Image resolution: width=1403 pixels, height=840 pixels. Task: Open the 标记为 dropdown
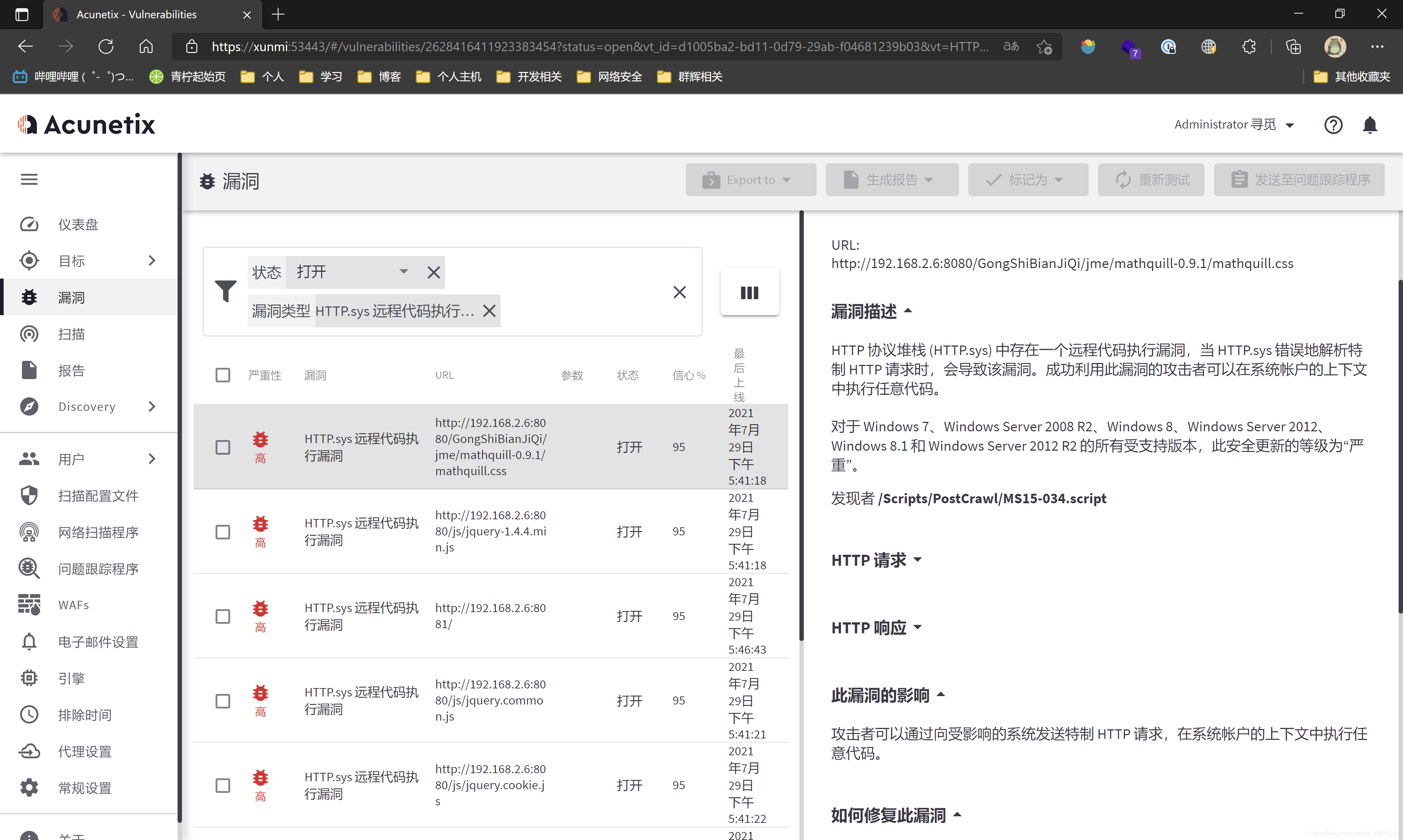1028,180
